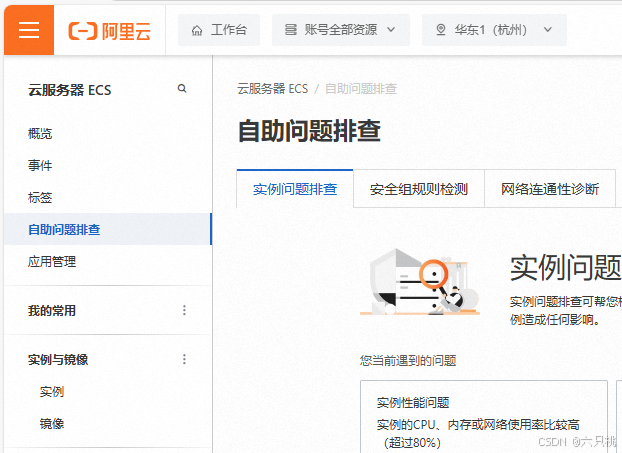Click the 自助问题排查 breadcrumb item
Viewport: 622px width, 453px height.
pos(361,89)
